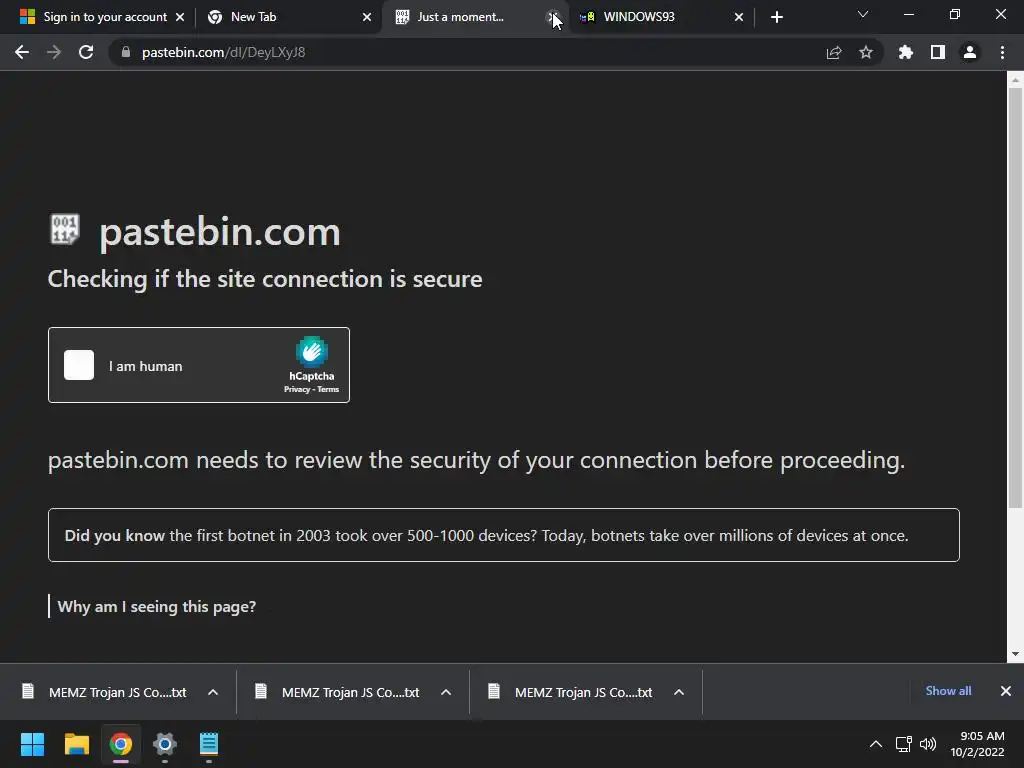The image size is (1024, 768).
Task: Click the pastebin.com heading text
Action: coord(220,232)
